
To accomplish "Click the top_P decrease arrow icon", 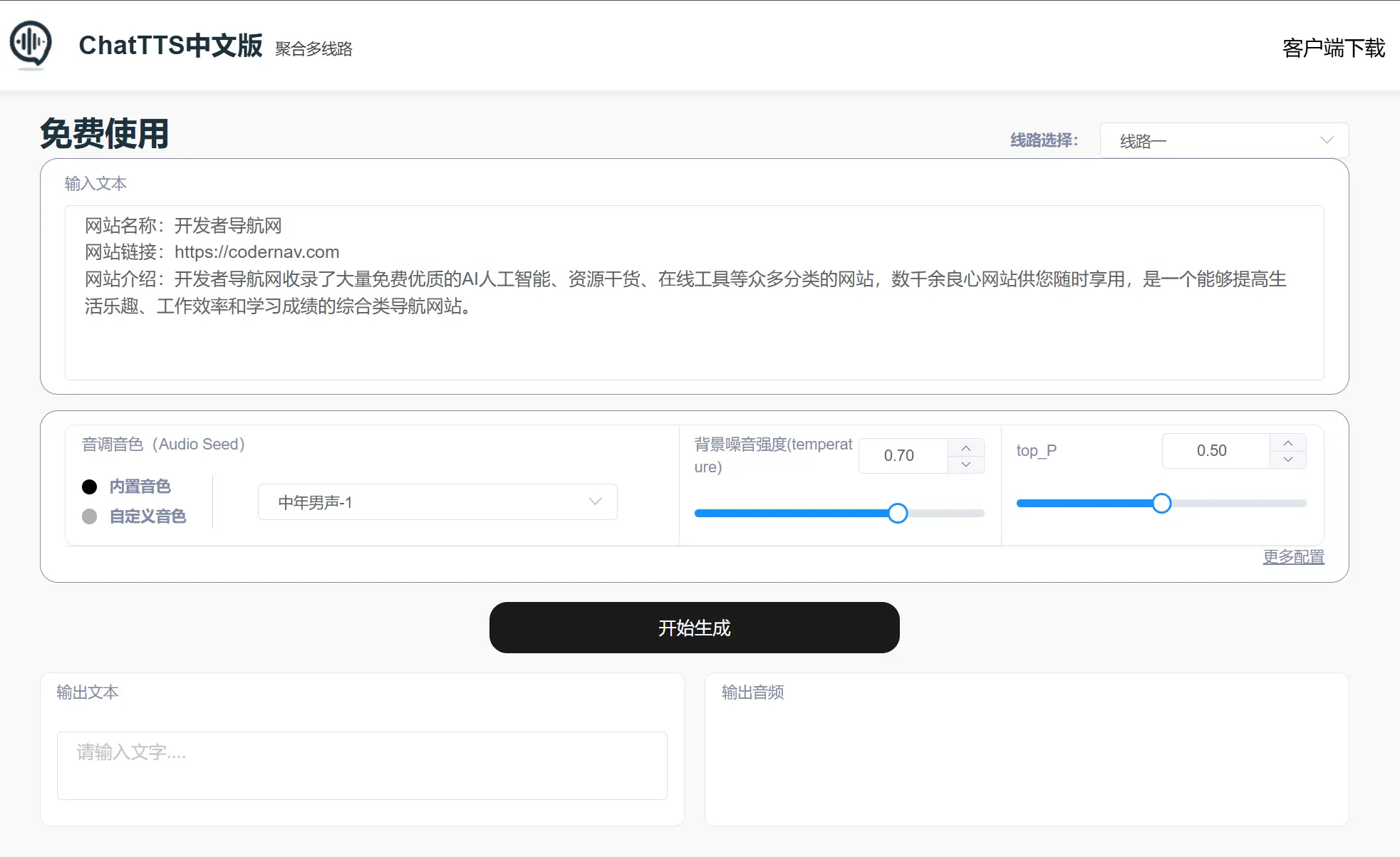I will pyautogui.click(x=1288, y=459).
